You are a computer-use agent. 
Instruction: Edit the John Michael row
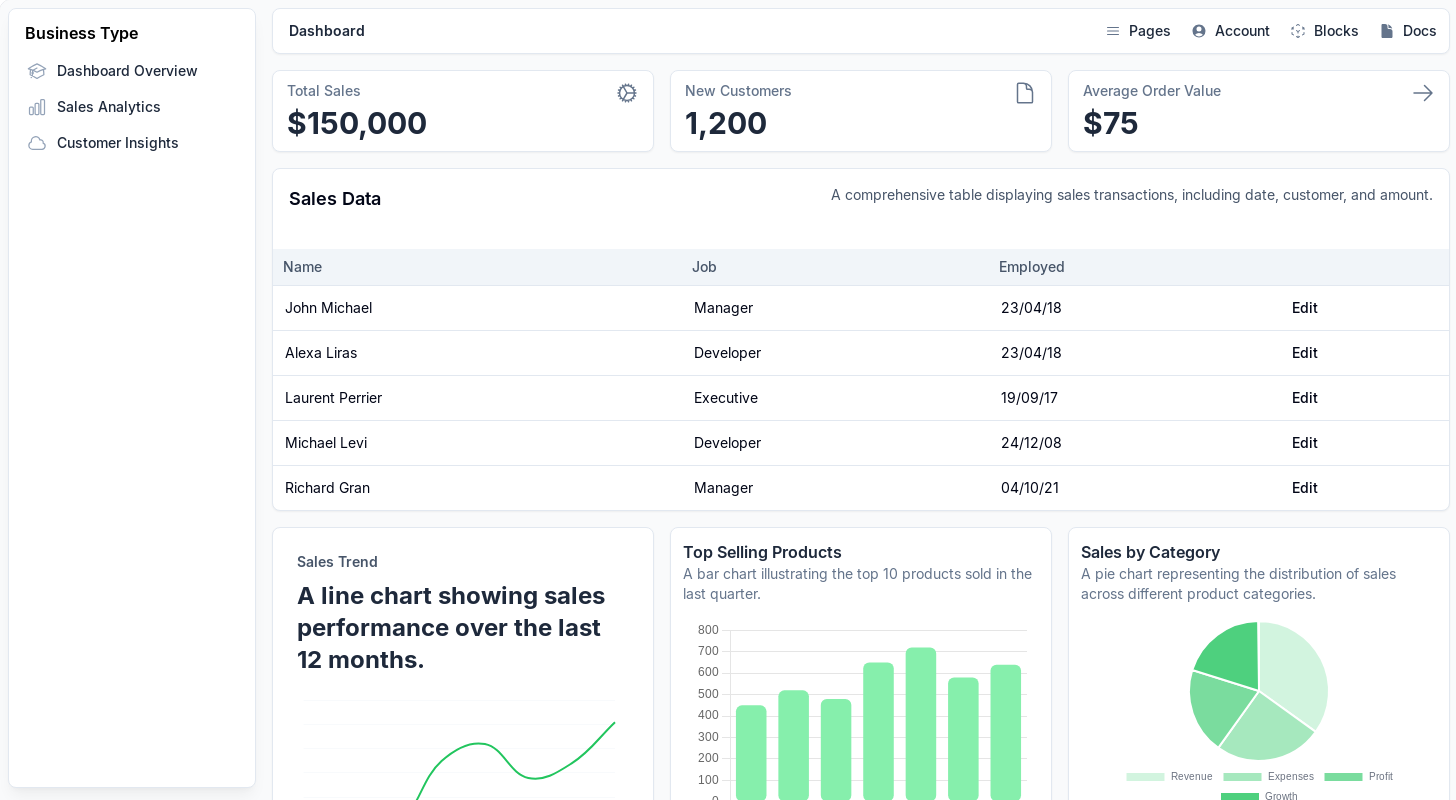coord(1304,308)
